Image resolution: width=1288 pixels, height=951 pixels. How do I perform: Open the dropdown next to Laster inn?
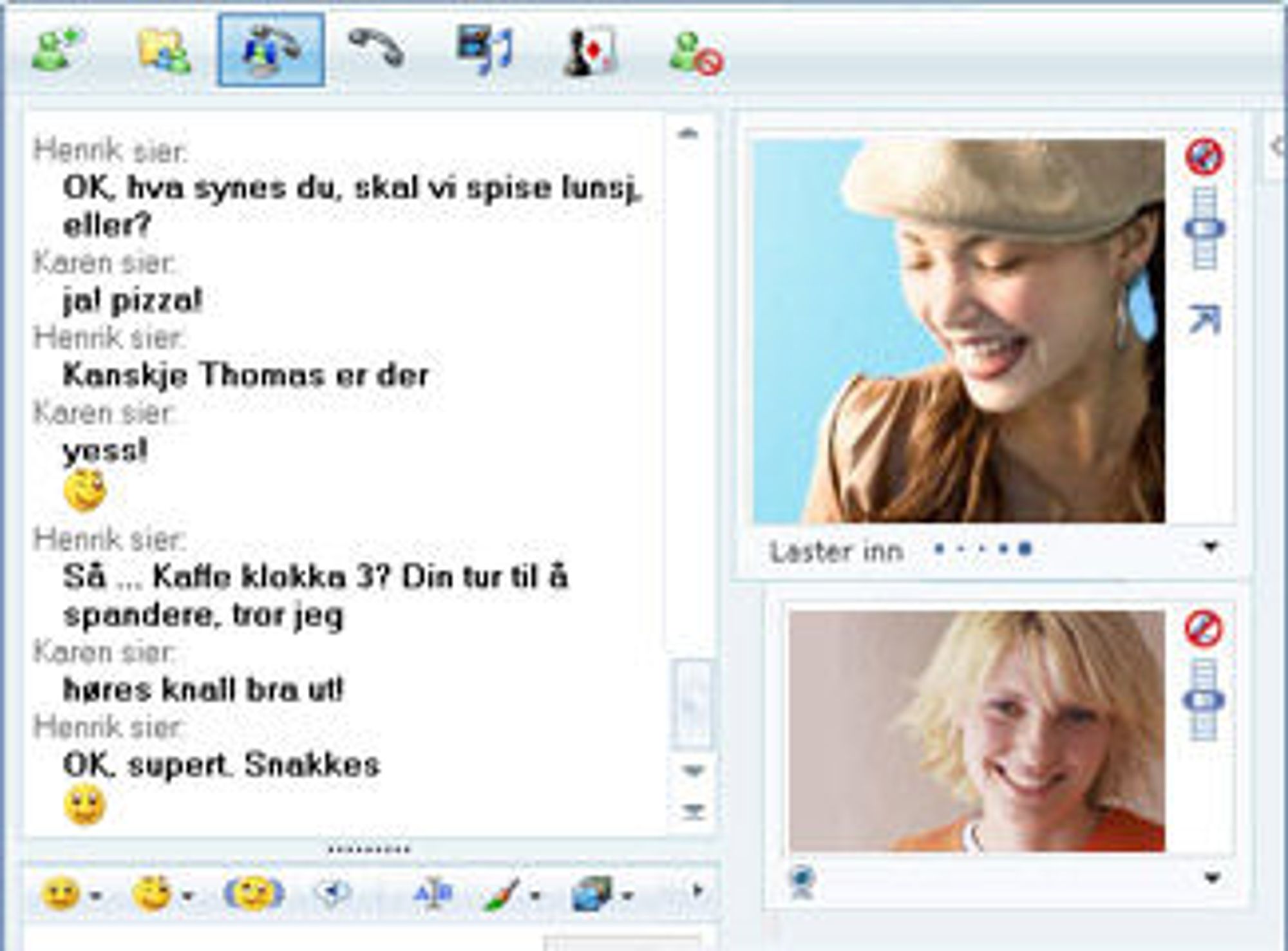pos(1211,548)
